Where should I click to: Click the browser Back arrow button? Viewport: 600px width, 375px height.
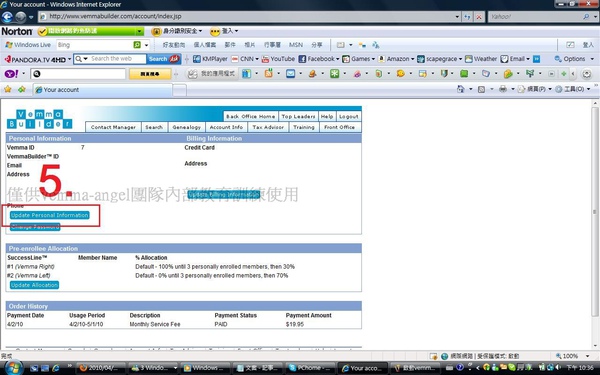[7, 17]
